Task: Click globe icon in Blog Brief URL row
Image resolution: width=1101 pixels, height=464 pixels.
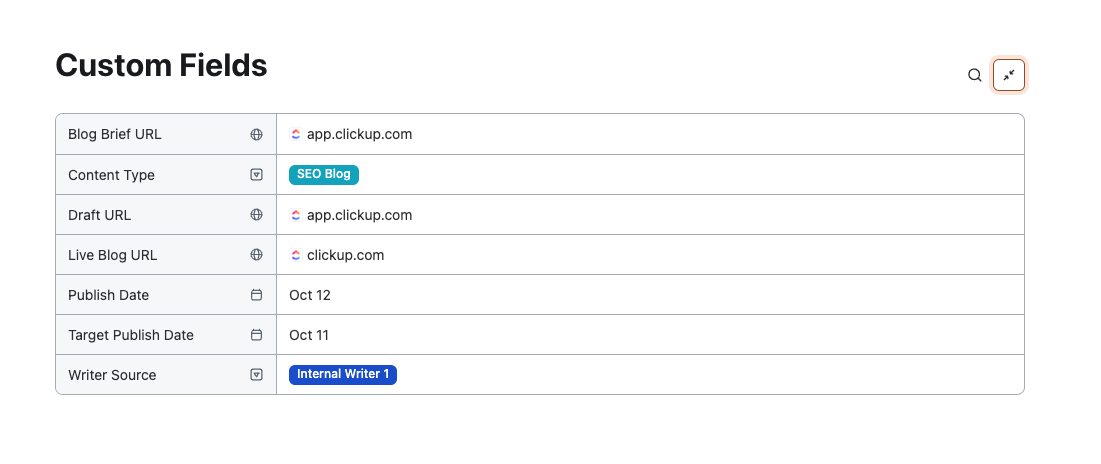Action: [256, 134]
